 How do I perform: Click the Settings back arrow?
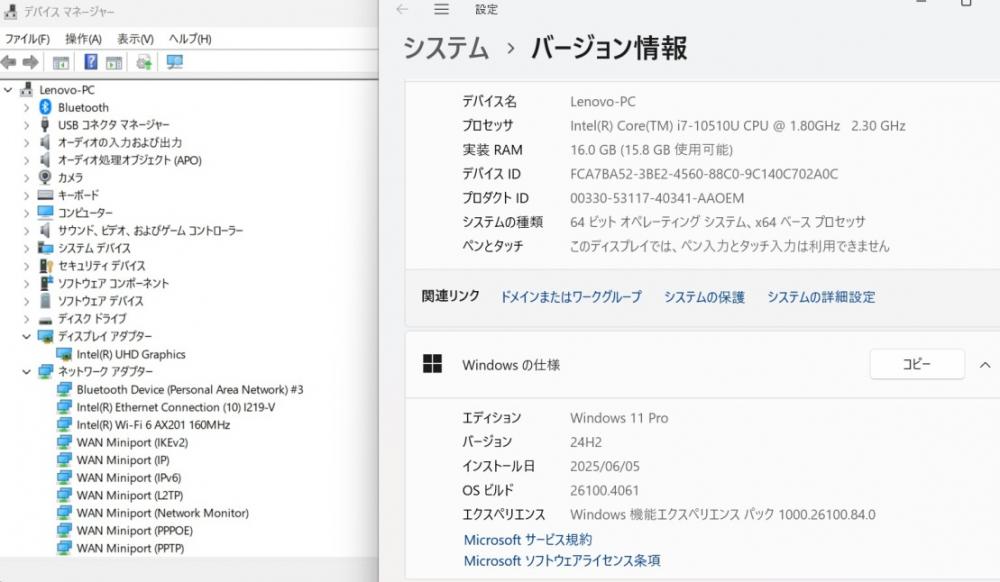coord(402,9)
